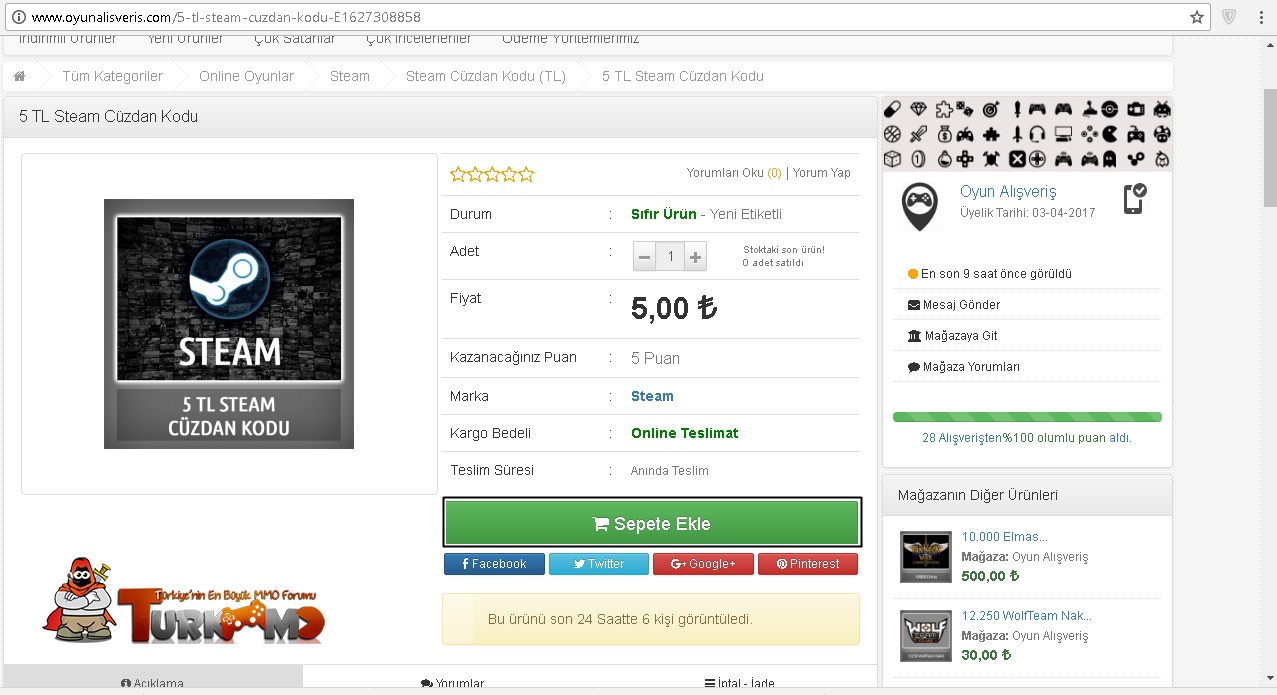
Task: Open the Oyun Alışveriş seller profile link
Action: 1008,191
